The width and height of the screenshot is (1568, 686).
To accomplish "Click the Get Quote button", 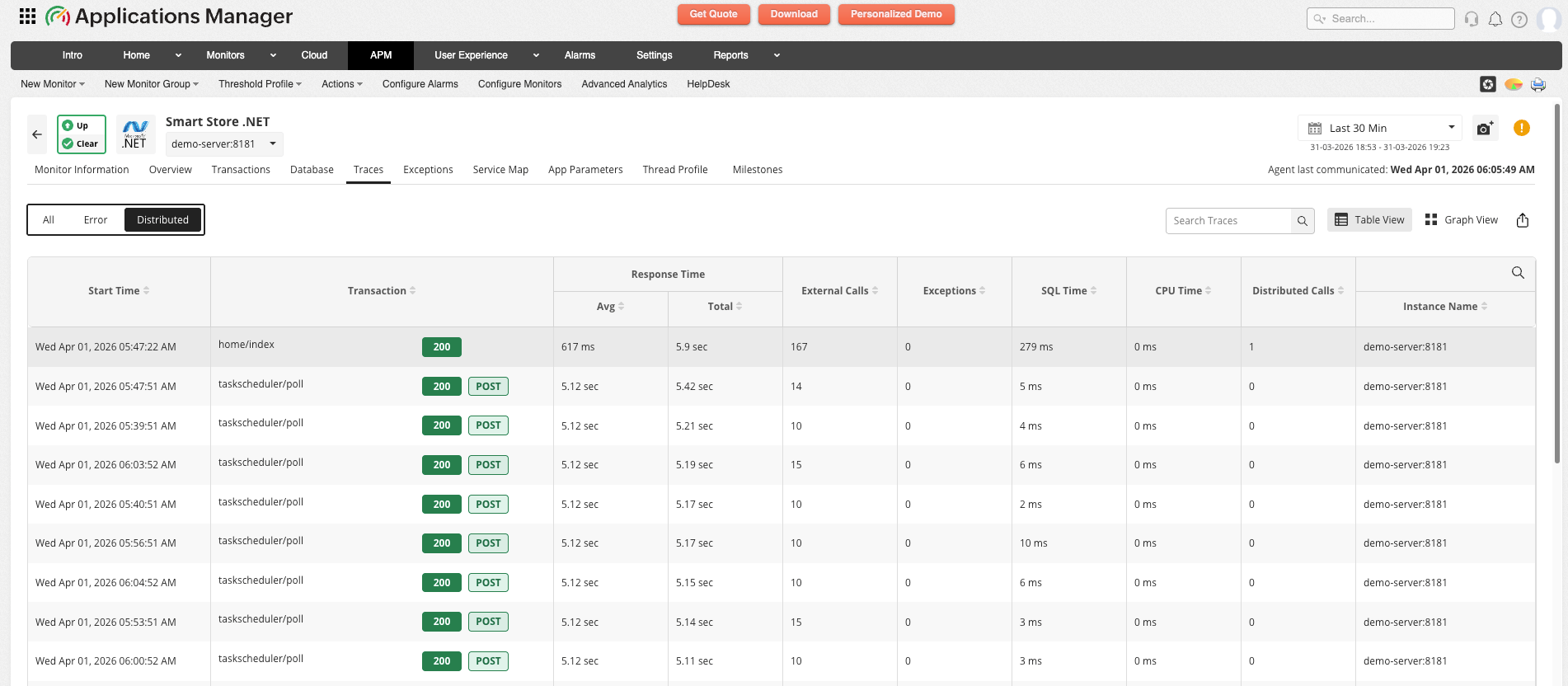I will click(713, 14).
